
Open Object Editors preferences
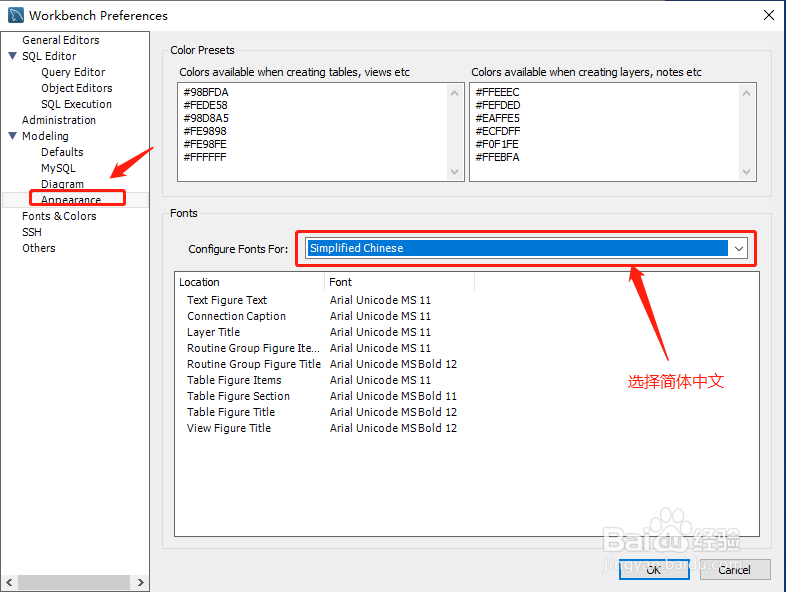[x=77, y=88]
